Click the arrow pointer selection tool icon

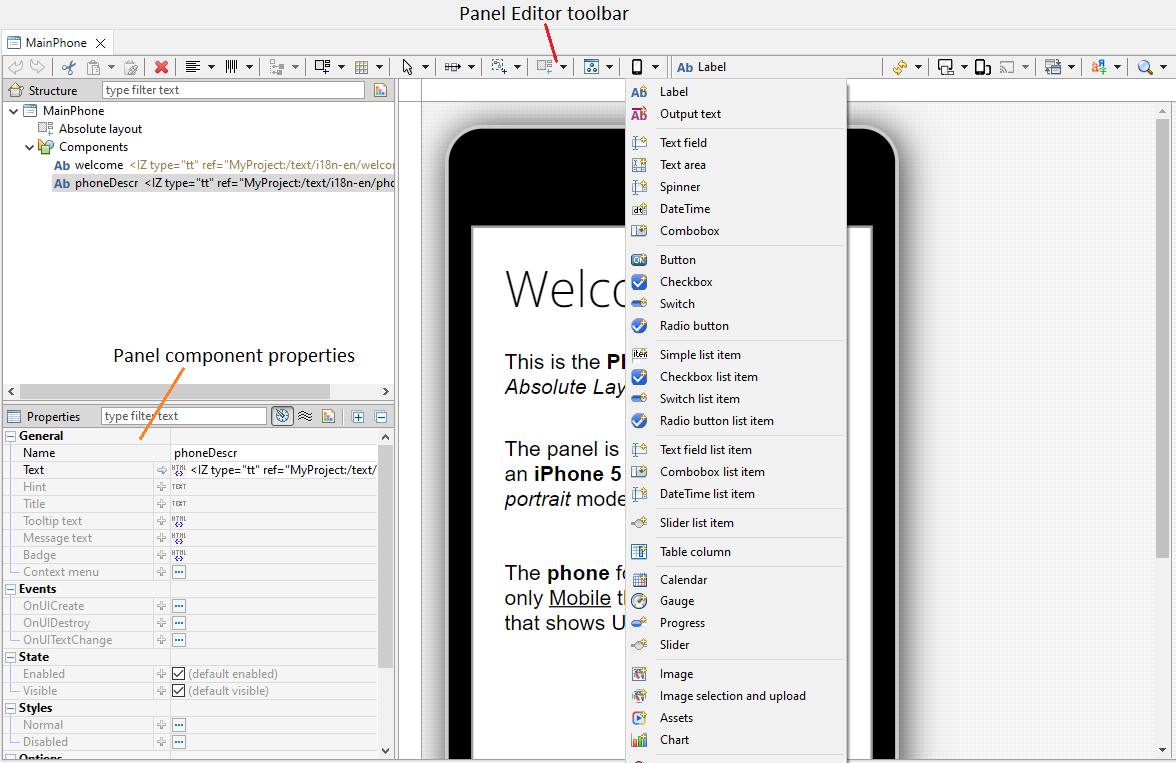coord(407,67)
